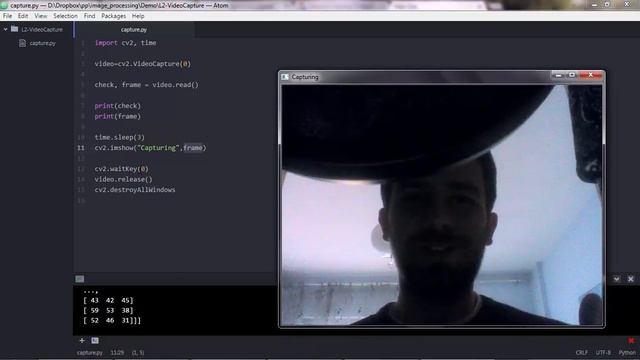Switch to the capture.py editor tab

click(x=134, y=29)
